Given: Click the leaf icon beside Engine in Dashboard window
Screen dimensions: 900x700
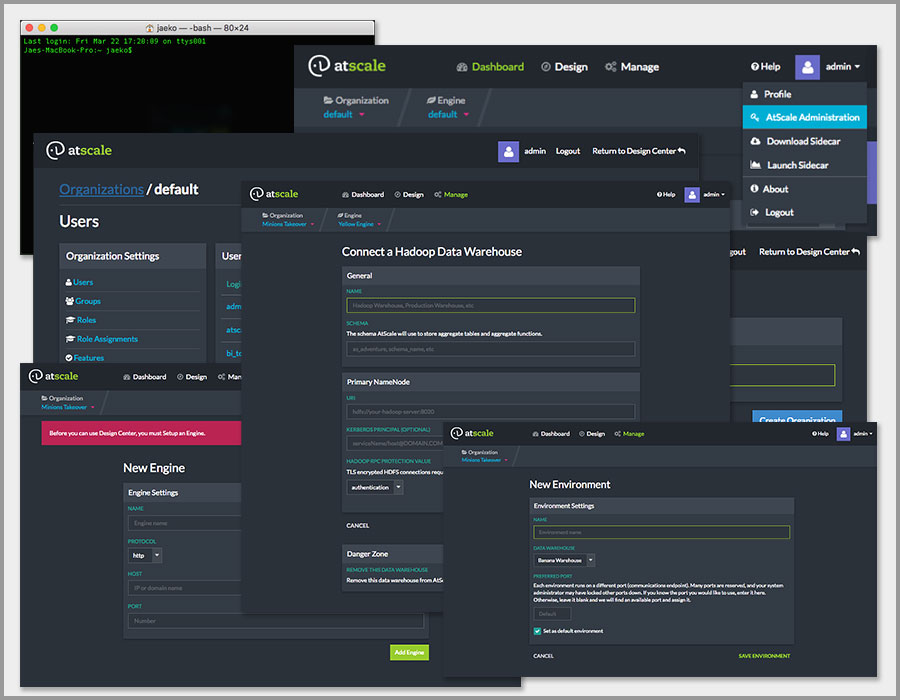Looking at the screenshot, I should [x=431, y=100].
